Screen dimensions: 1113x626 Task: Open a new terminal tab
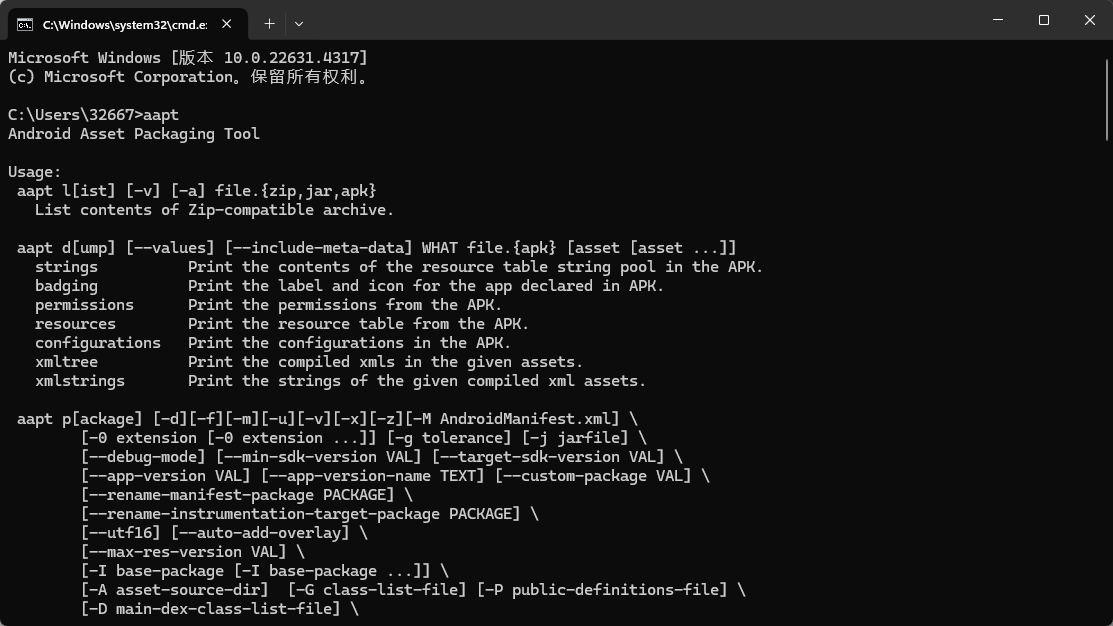(269, 23)
